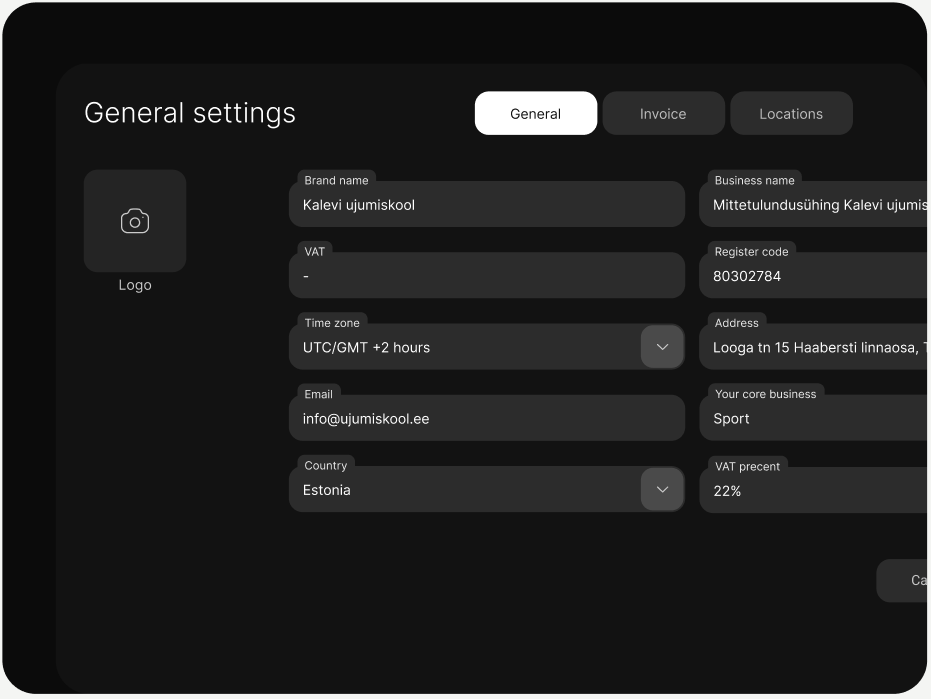Select the Register code field 80302784
This screenshot has width=931, height=699.
tap(815, 277)
